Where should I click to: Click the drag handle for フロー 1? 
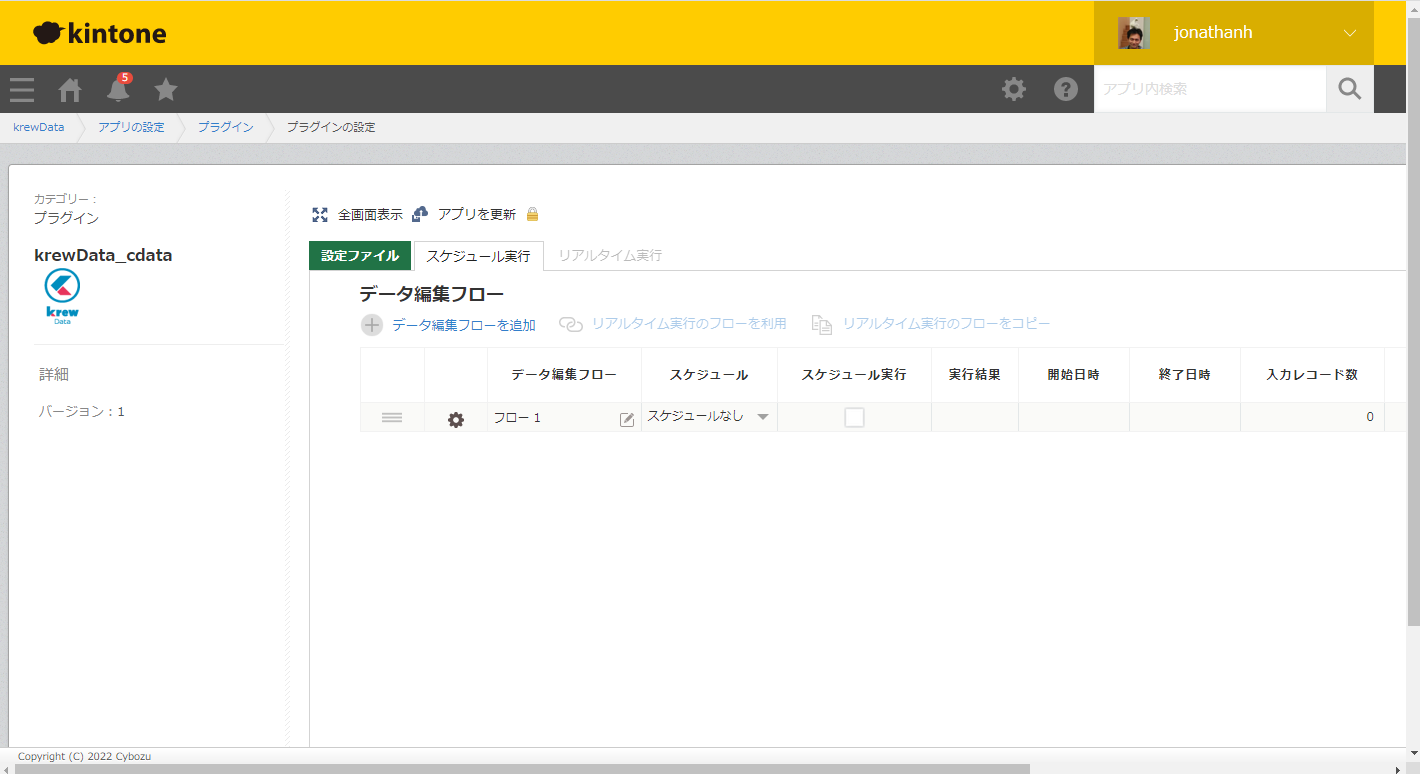tap(392, 418)
